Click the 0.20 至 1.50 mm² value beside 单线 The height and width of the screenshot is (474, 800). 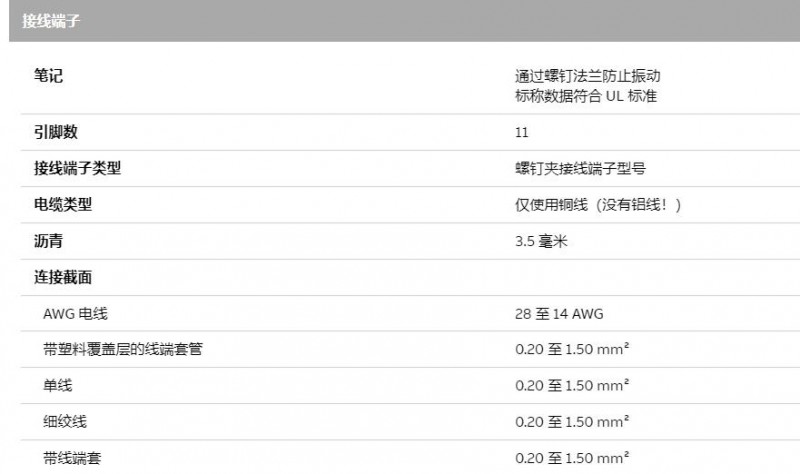coord(572,385)
